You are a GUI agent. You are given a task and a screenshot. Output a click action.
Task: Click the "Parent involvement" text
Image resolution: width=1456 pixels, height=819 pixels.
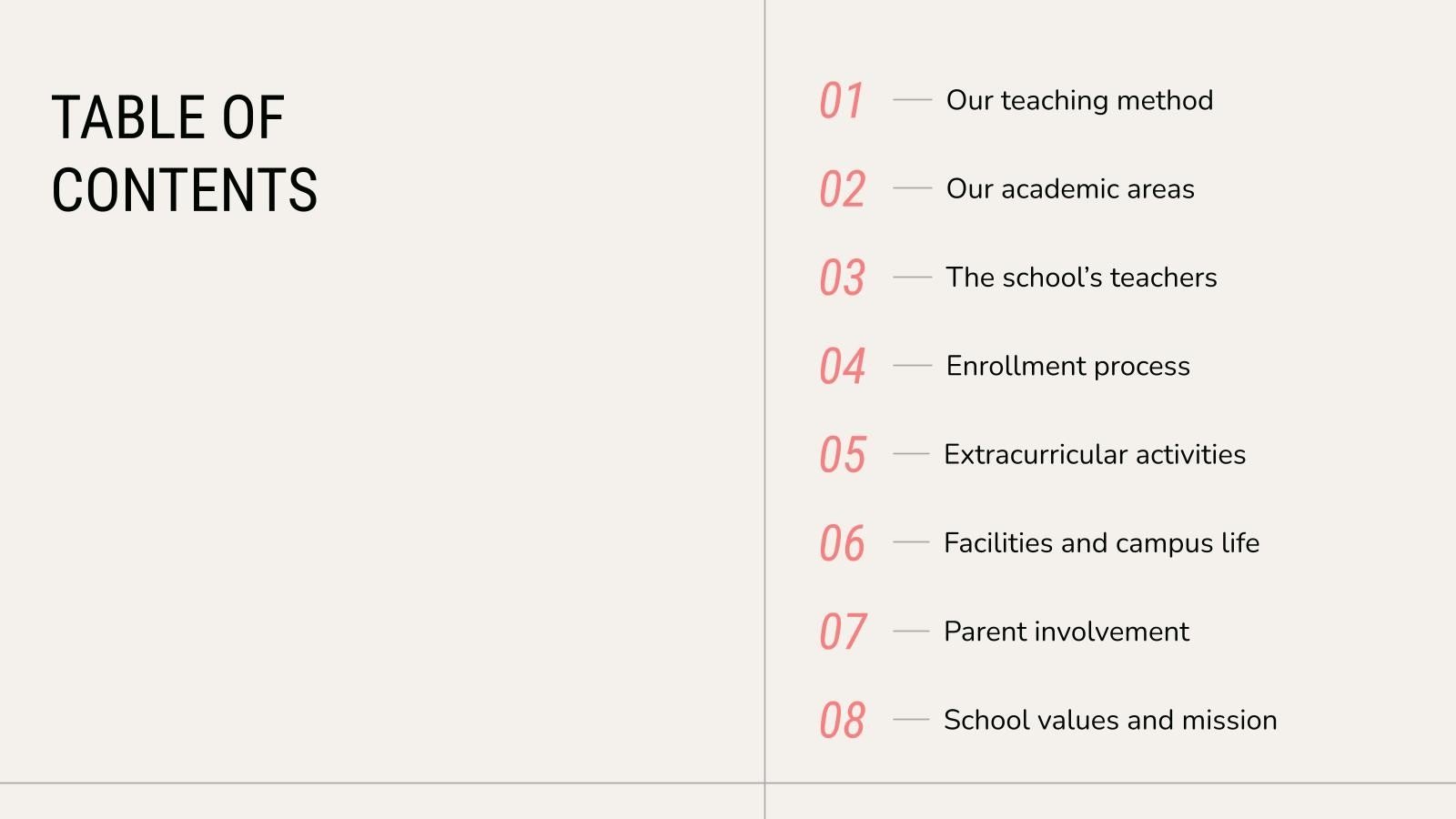[1066, 632]
